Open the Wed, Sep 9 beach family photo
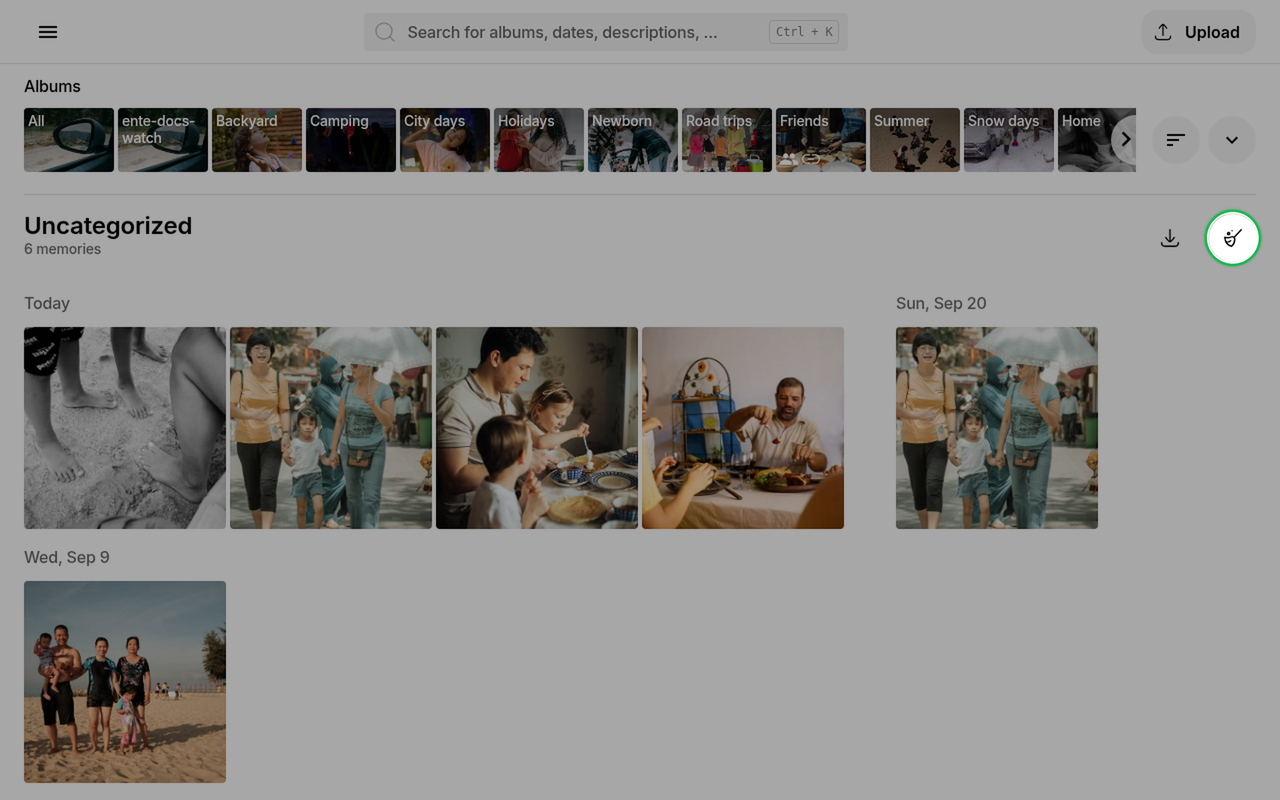This screenshot has width=1280, height=800. 125,682
